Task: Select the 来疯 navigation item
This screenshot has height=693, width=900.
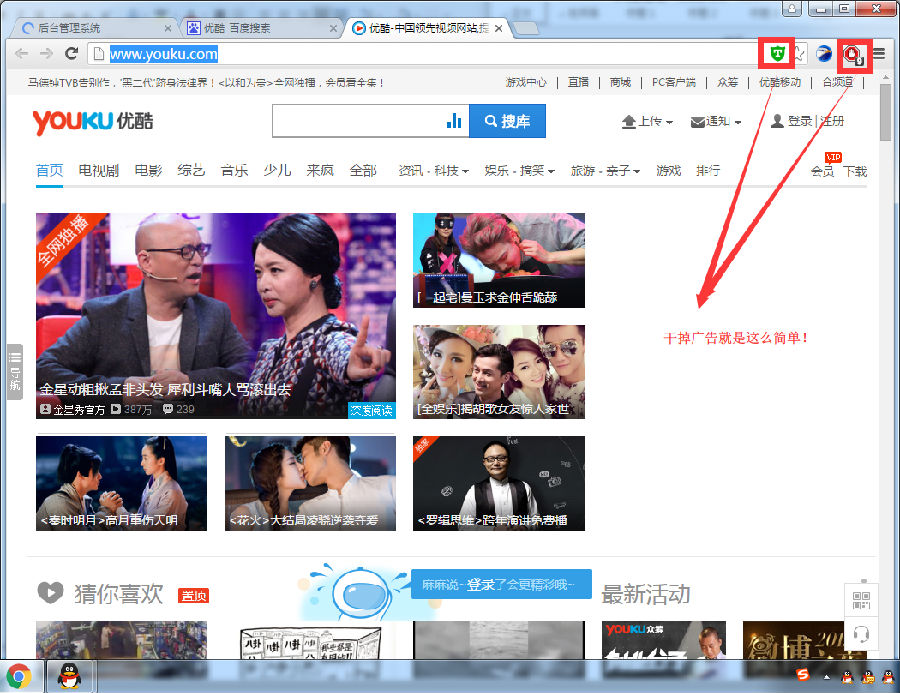Action: (x=320, y=171)
